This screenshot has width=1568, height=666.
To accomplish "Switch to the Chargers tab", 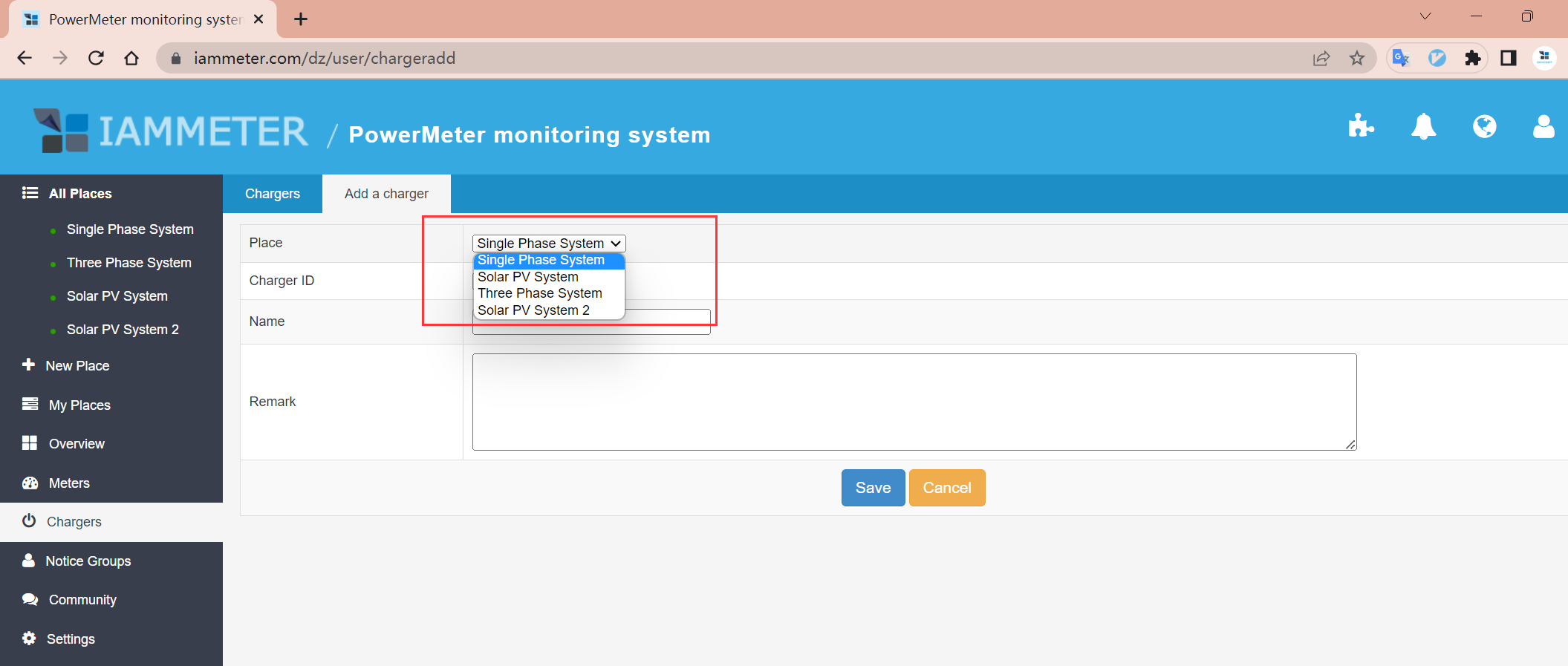I will tap(273, 194).
